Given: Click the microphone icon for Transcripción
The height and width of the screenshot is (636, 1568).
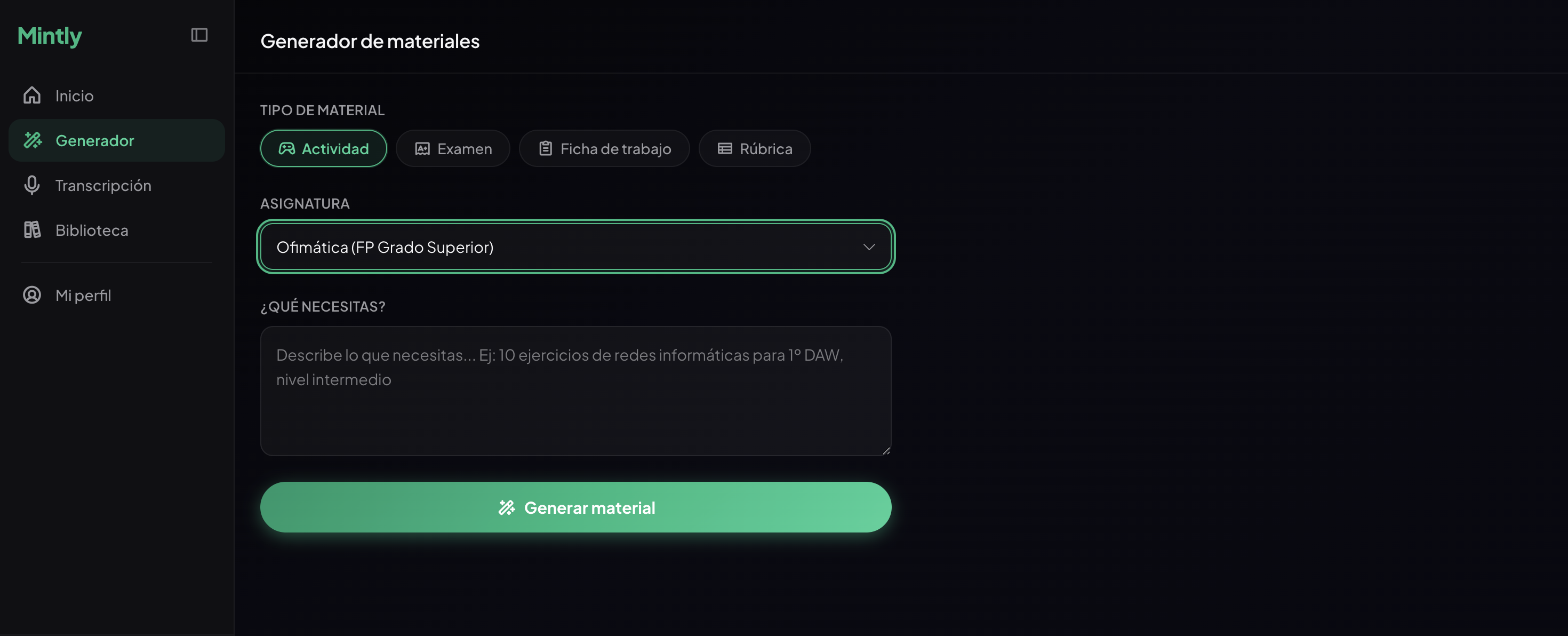Looking at the screenshot, I should pos(31,185).
